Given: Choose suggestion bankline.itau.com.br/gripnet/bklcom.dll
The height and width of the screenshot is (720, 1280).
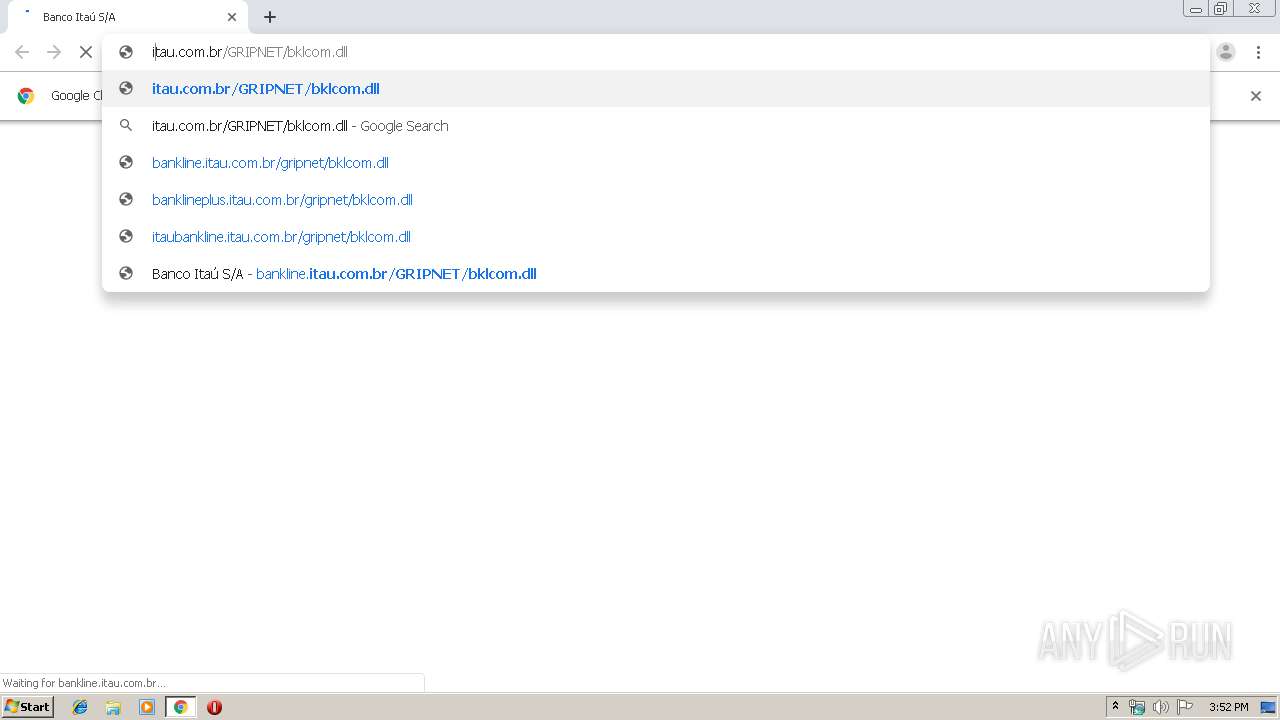Looking at the screenshot, I should click(656, 163).
